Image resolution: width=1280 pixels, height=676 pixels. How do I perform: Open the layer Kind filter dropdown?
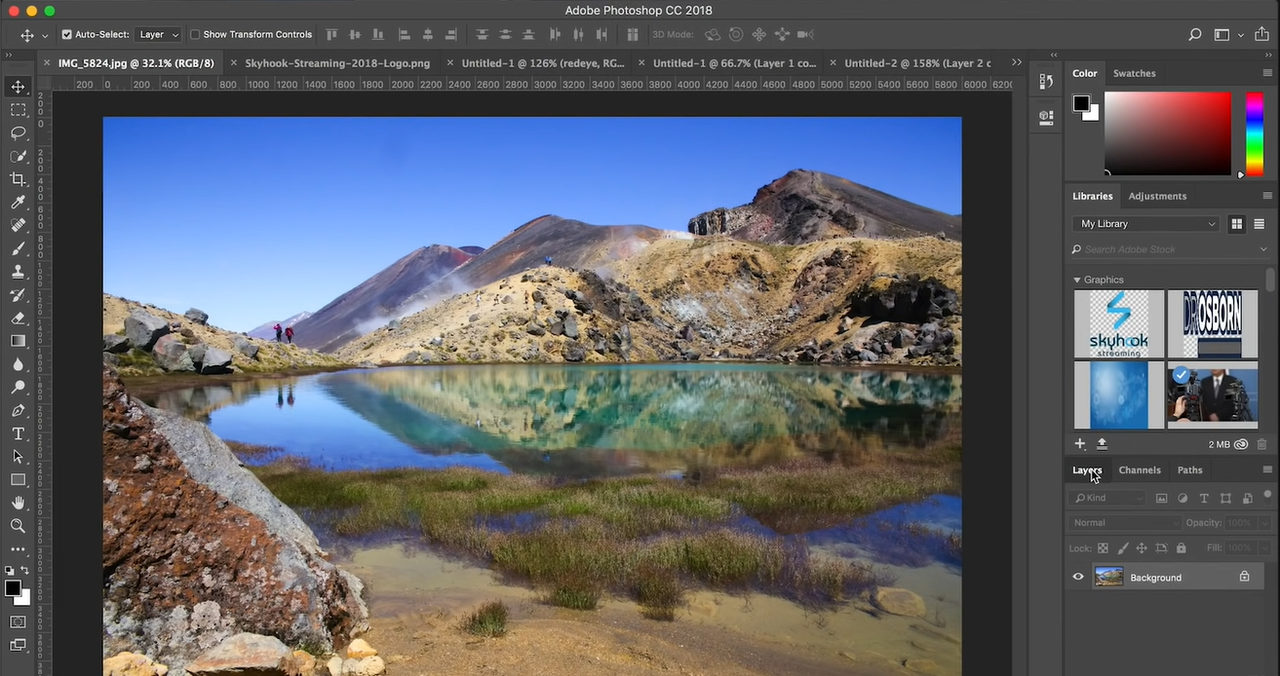[x=1107, y=498]
